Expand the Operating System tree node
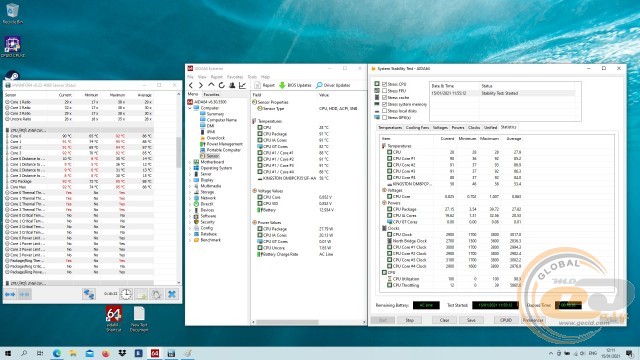 190,168
